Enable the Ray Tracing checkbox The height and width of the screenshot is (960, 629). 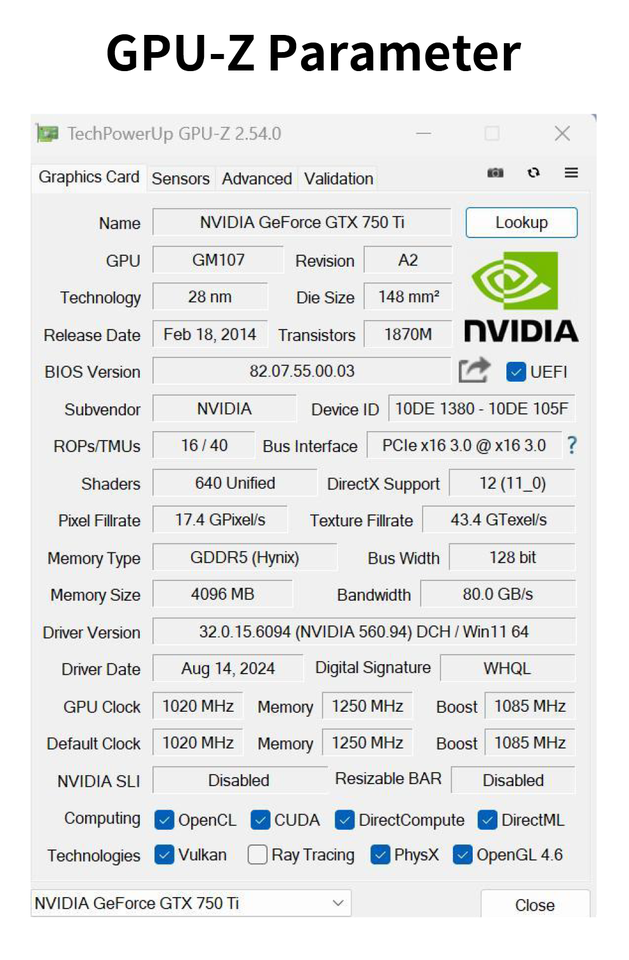tap(258, 855)
